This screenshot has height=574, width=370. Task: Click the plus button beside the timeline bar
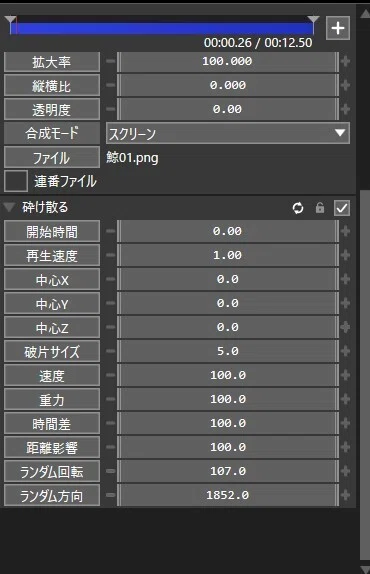pos(337,28)
